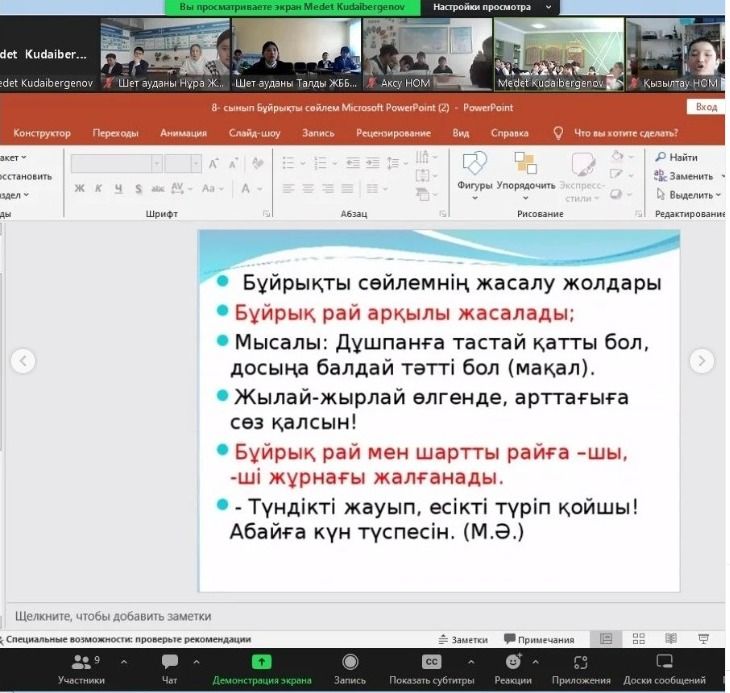Open the Zoom Participants panel
This screenshot has width=730, height=693.
click(81, 668)
